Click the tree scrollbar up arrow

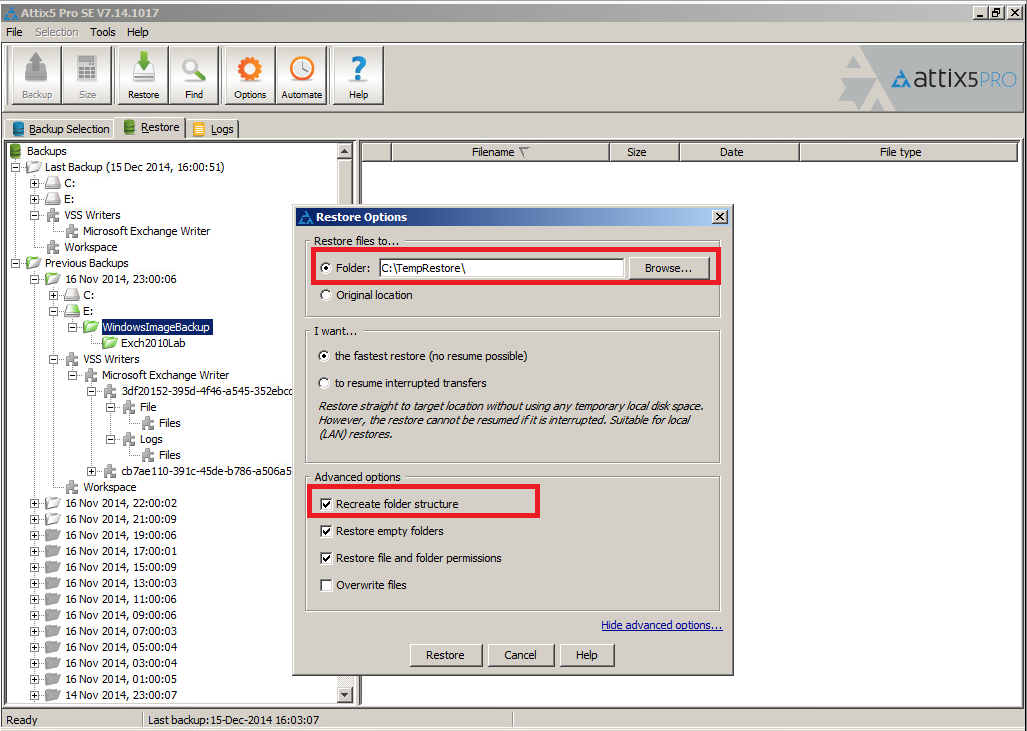(x=345, y=151)
